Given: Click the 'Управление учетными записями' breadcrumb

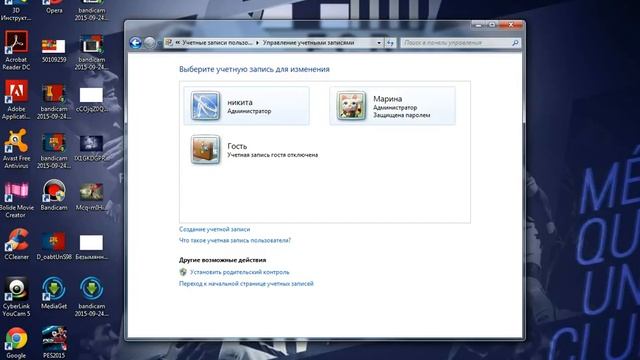Looking at the screenshot, I should [x=308, y=42].
